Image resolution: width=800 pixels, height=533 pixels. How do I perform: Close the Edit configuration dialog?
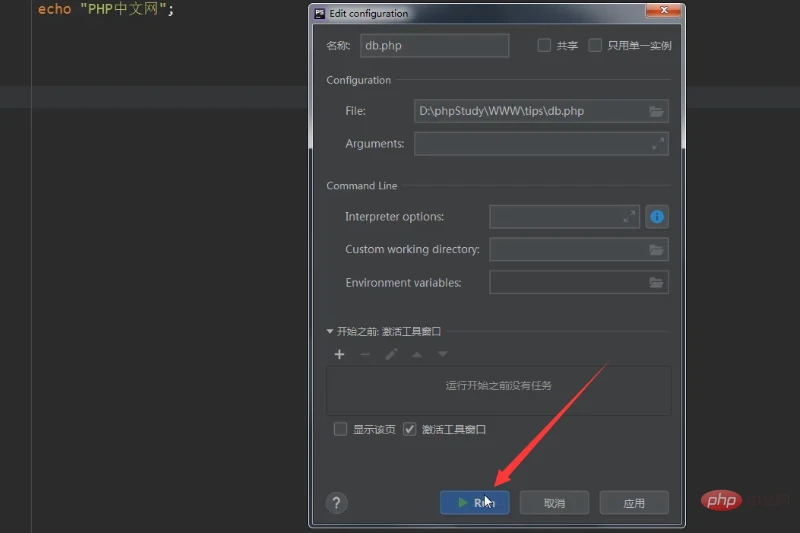point(663,10)
